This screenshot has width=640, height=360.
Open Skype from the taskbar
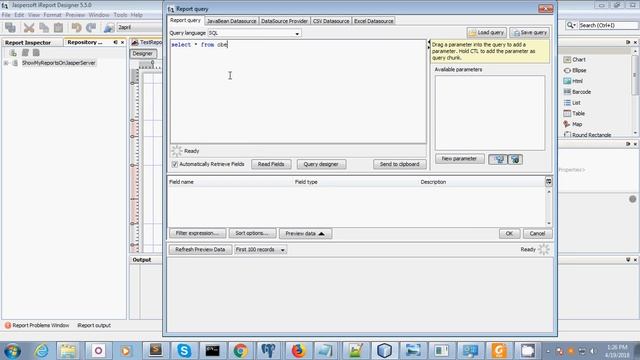184,350
